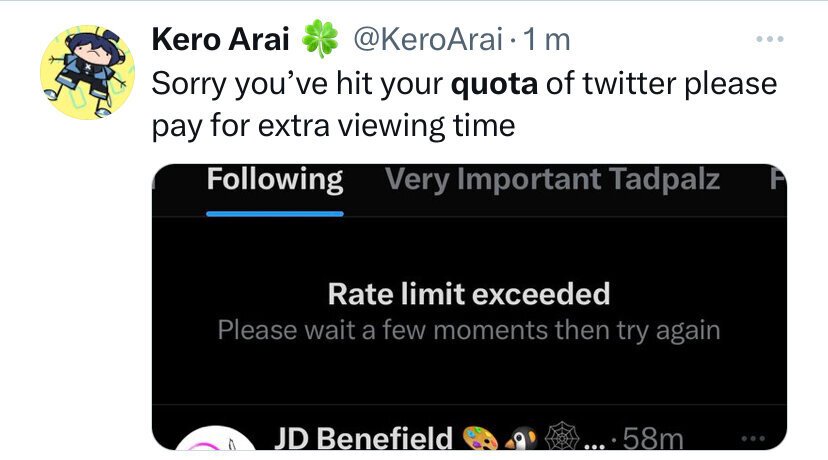Click the Kero Arai display name
Viewport: 828px width, 460px height.
point(220,40)
